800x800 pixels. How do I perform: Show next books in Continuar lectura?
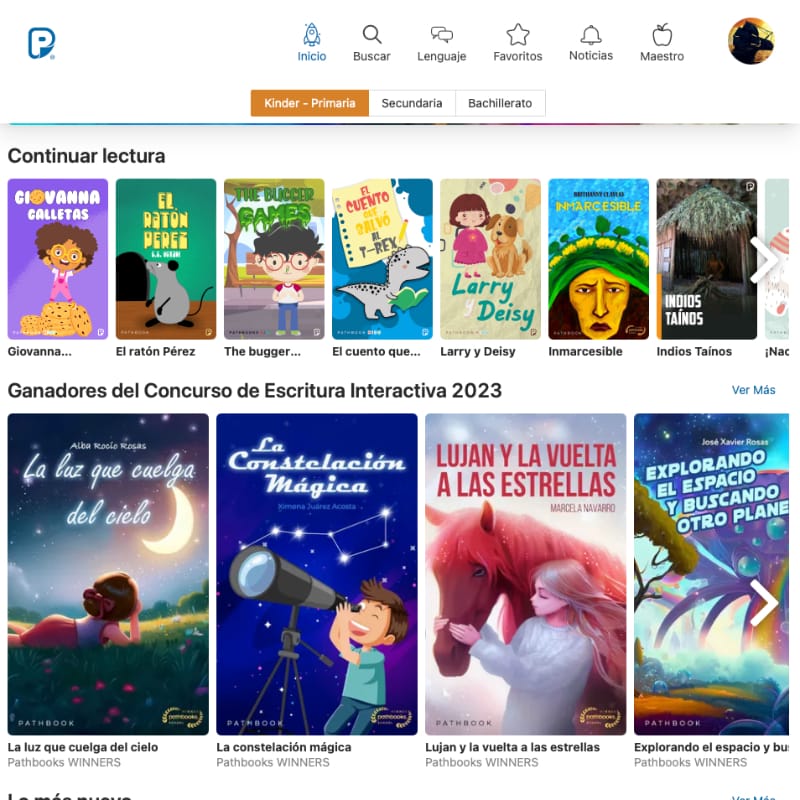click(764, 260)
